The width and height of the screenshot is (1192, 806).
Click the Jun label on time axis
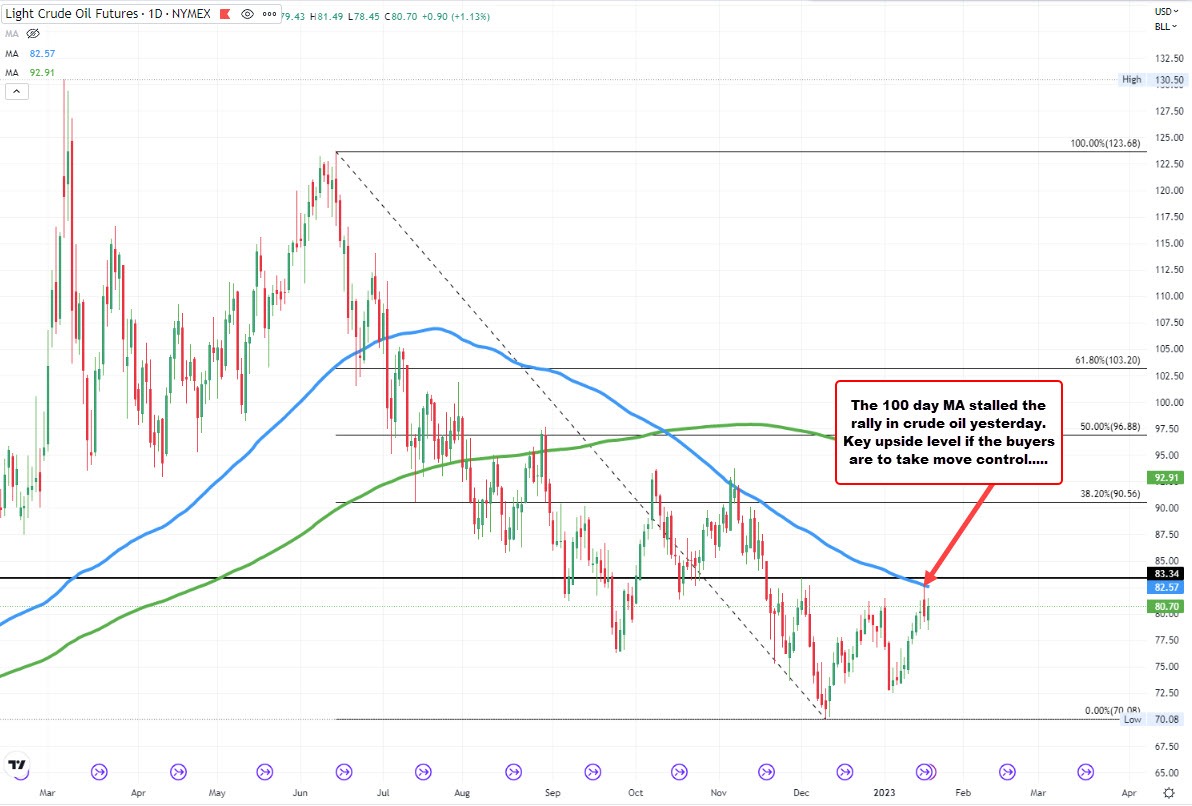(300, 792)
